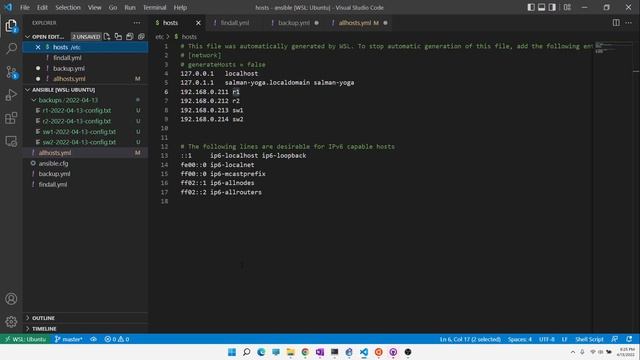Open OneNote from the taskbar
Viewport: 640px width, 360px height.
click(x=320, y=352)
